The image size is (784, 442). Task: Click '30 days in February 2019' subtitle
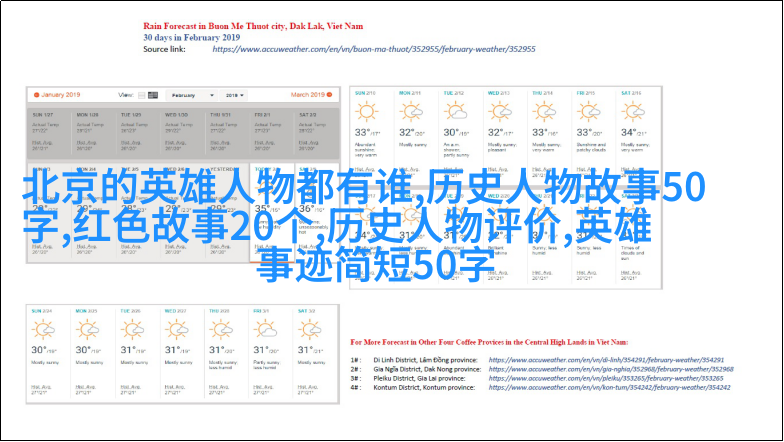click(192, 38)
